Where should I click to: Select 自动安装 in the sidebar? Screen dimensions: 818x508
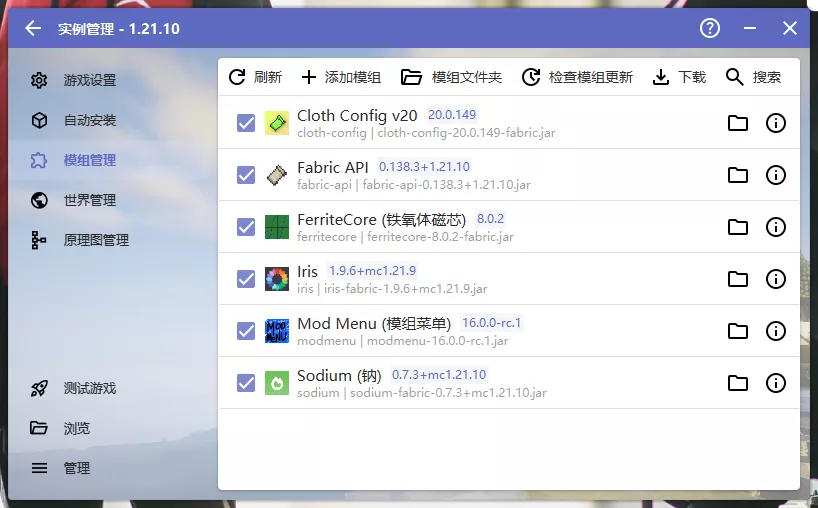(x=112, y=120)
